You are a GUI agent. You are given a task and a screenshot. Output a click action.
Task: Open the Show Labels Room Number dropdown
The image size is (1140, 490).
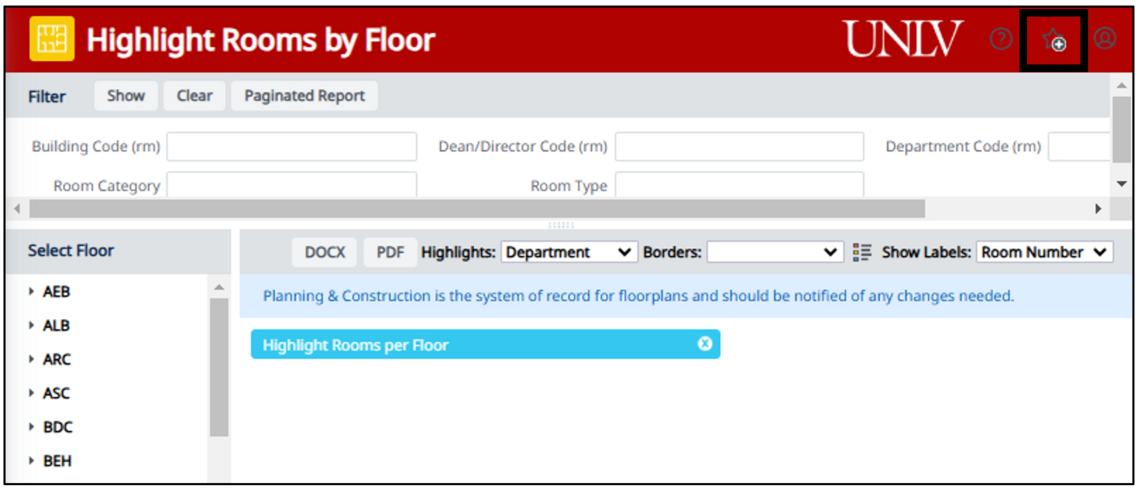tap(1044, 253)
